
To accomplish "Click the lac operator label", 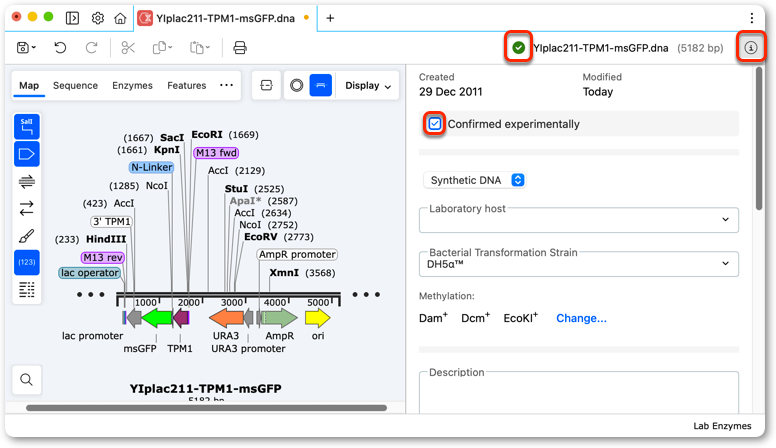I will click(90, 273).
